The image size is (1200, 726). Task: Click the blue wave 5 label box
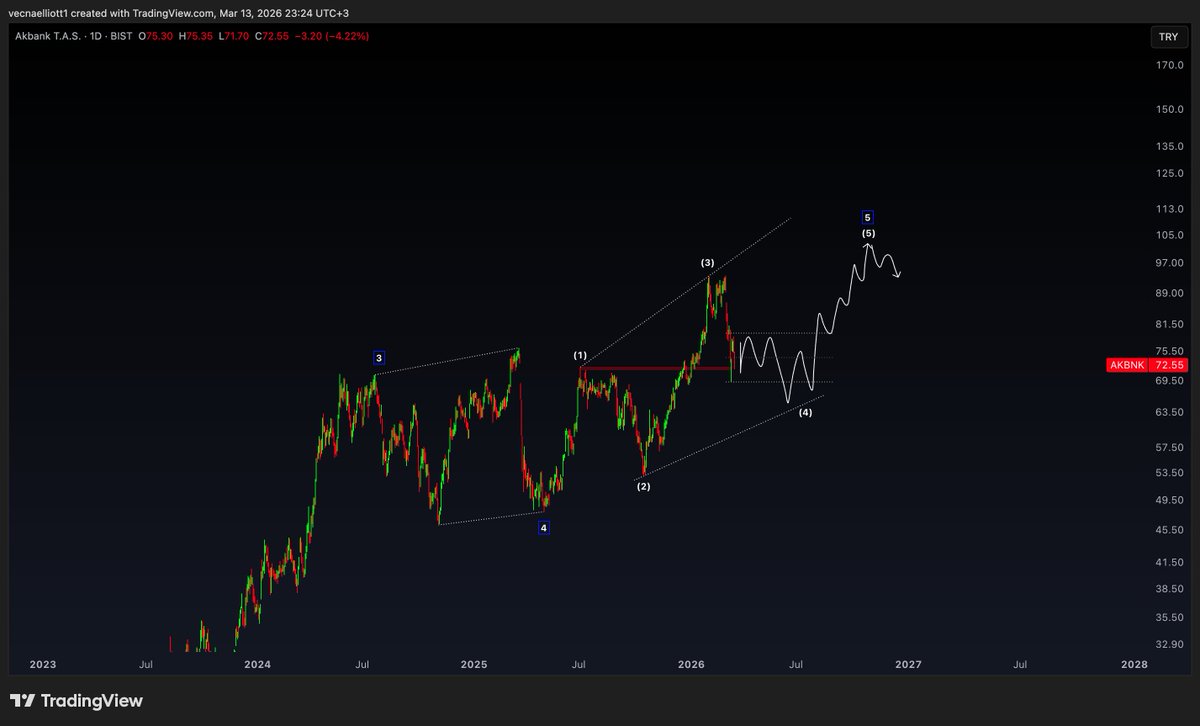(868, 217)
